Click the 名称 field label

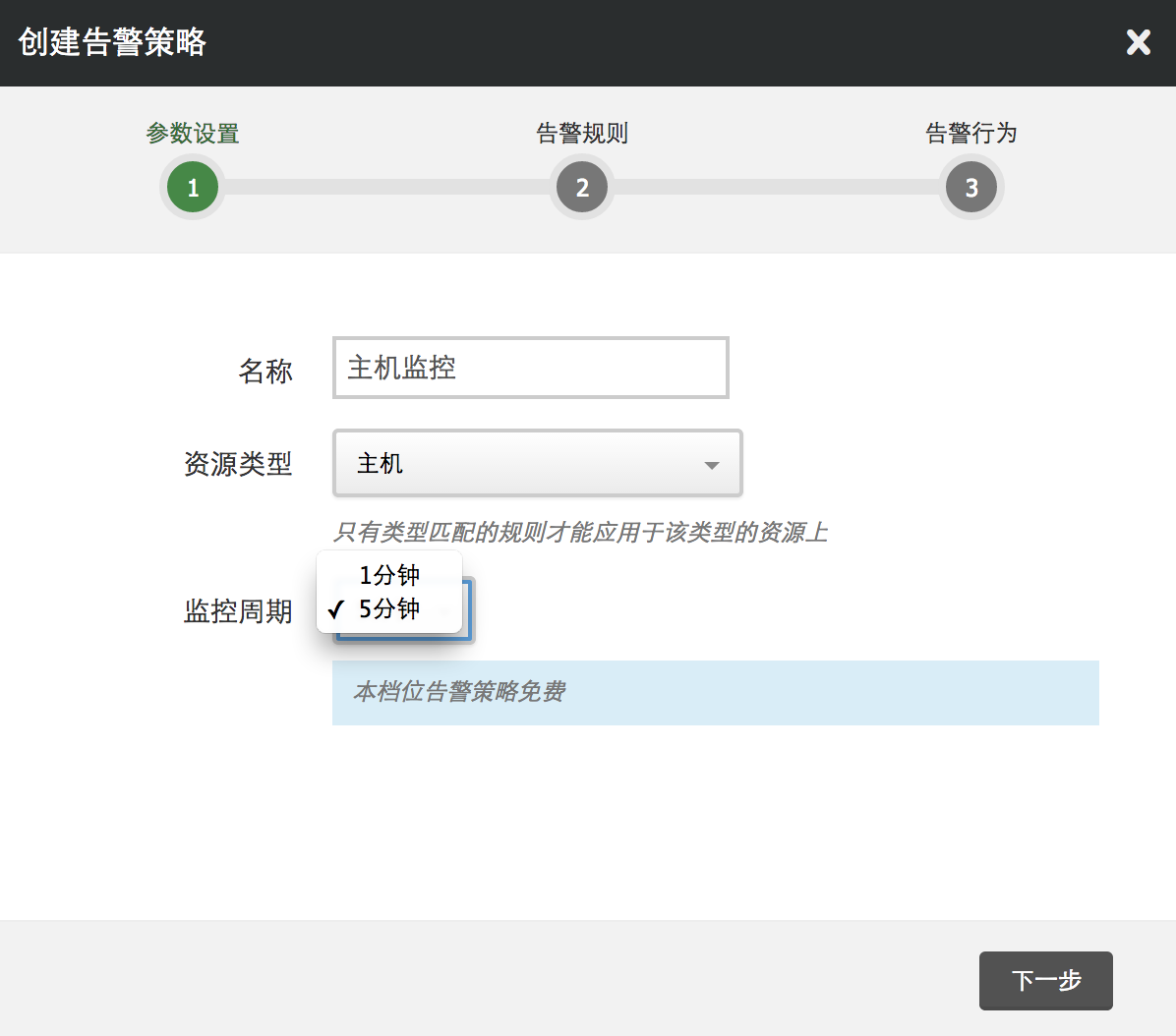coord(265,371)
